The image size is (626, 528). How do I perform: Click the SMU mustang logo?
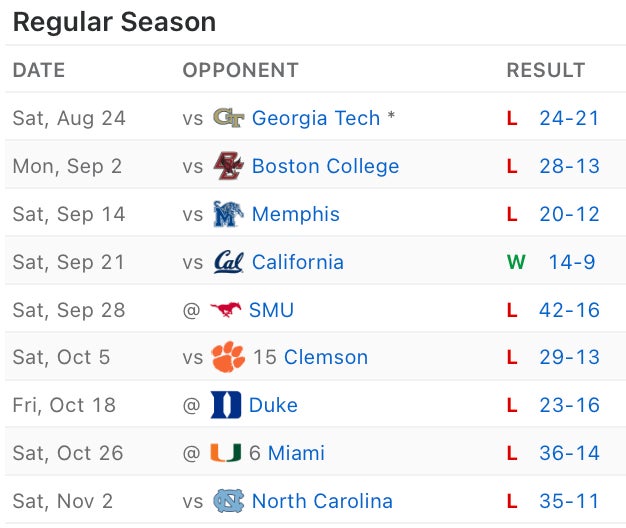226,310
